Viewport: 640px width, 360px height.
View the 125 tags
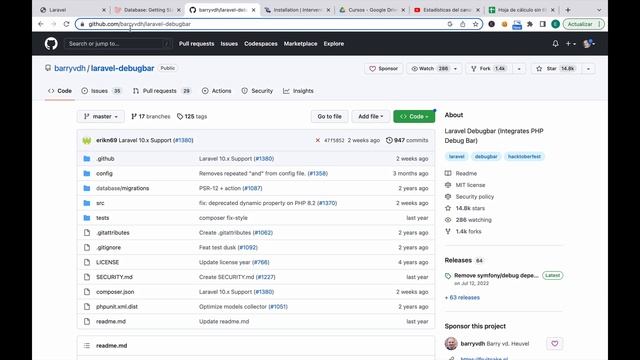(x=192, y=116)
